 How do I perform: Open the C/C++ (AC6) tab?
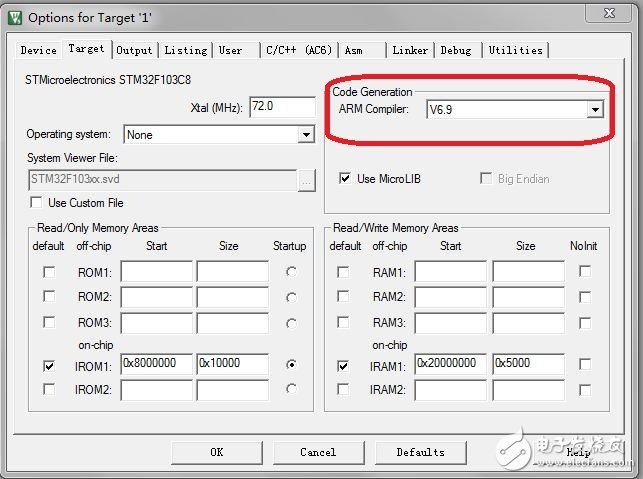[299, 50]
